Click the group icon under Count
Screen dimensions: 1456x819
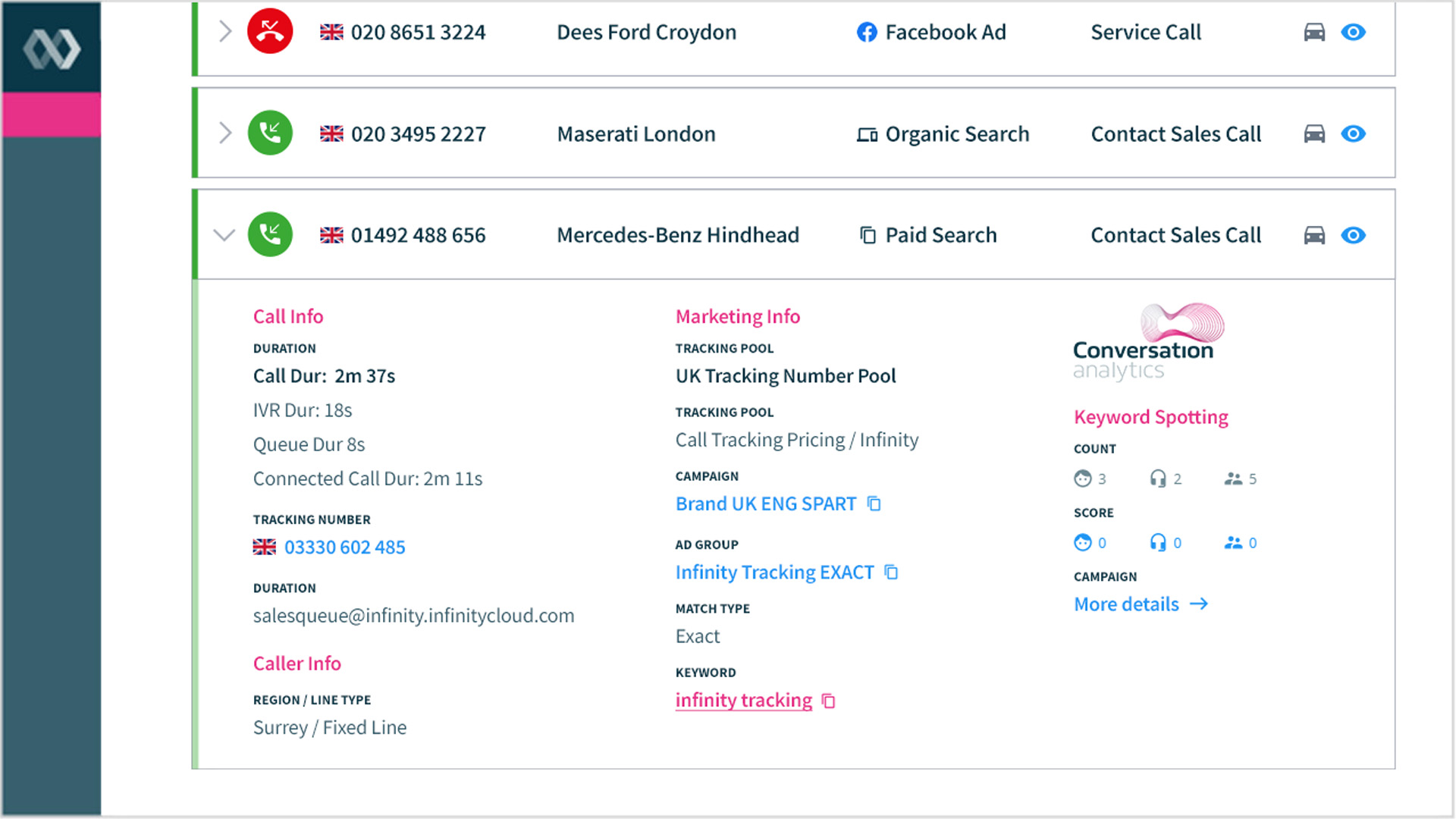point(1233,479)
